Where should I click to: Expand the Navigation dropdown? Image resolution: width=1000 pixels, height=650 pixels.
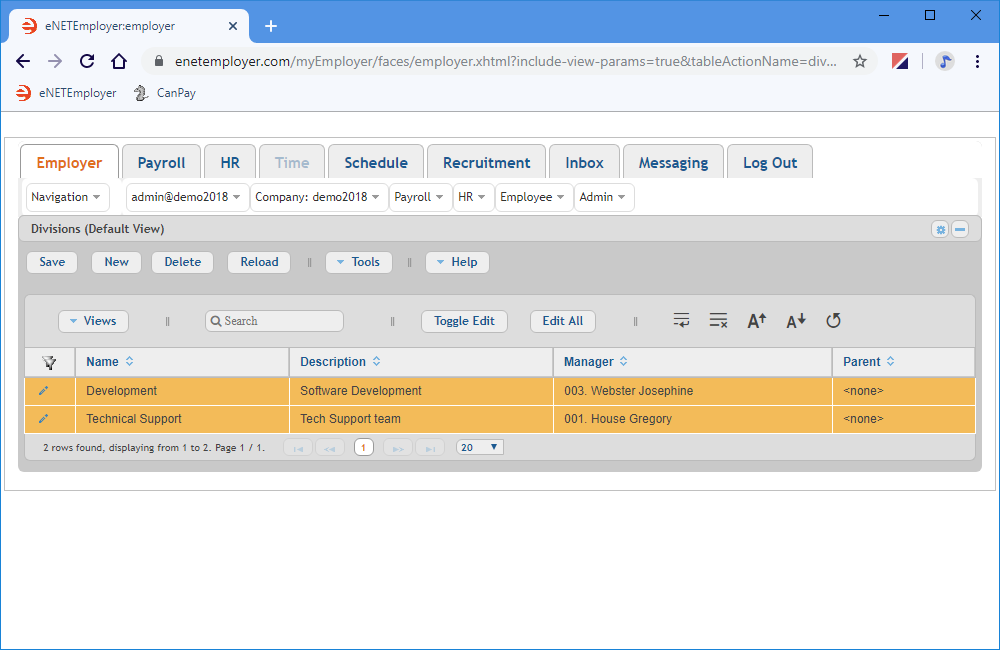click(67, 197)
